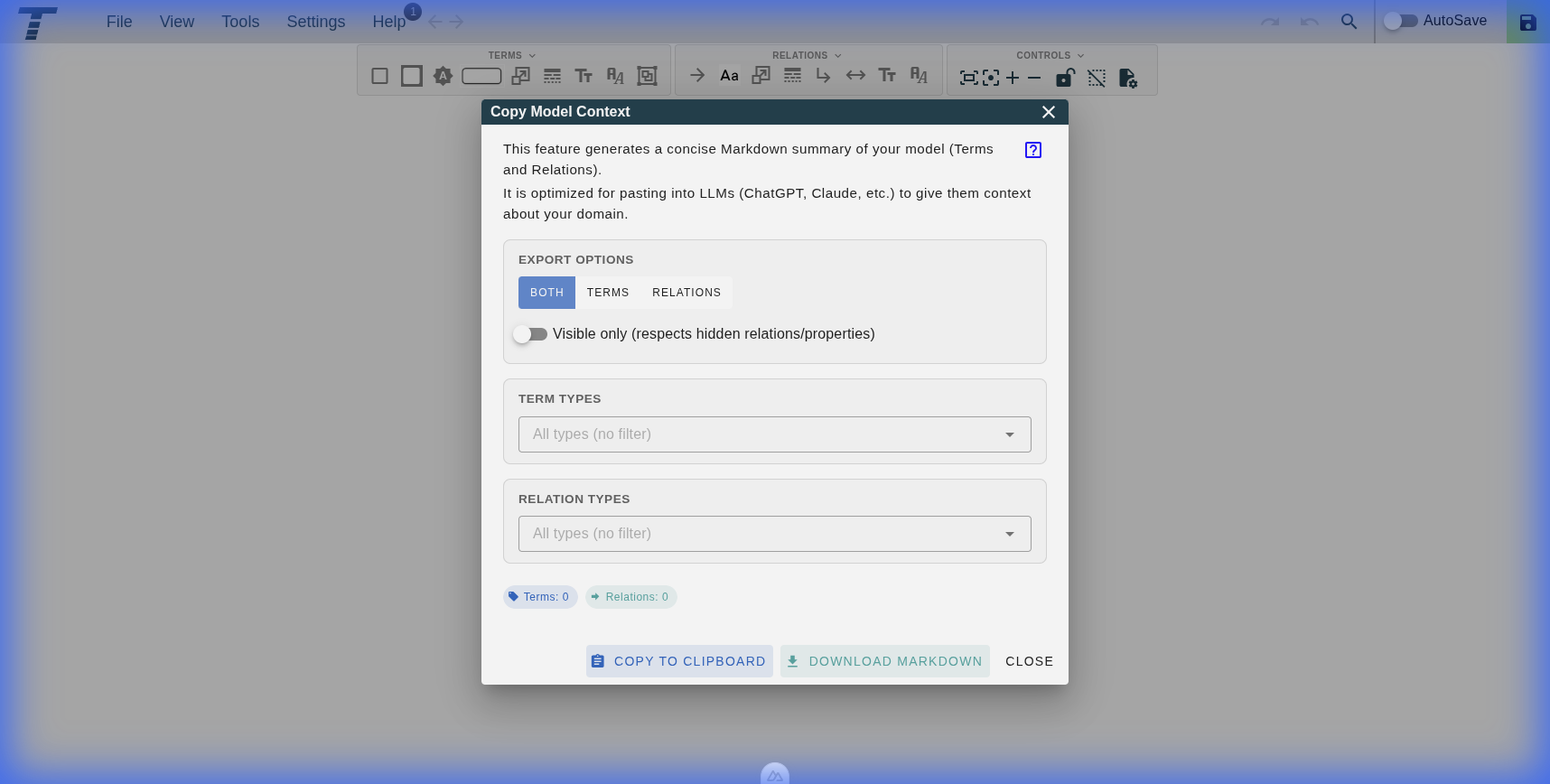The height and width of the screenshot is (784, 1550).
Task: Click the deselect dashed-box icon in Controls
Action: 1097,79
